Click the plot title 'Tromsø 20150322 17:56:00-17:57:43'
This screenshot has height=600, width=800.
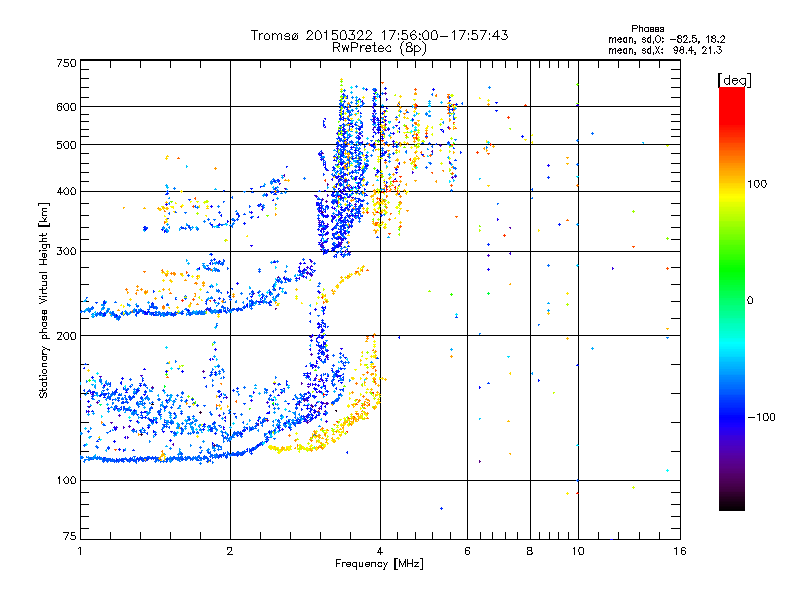379,35
